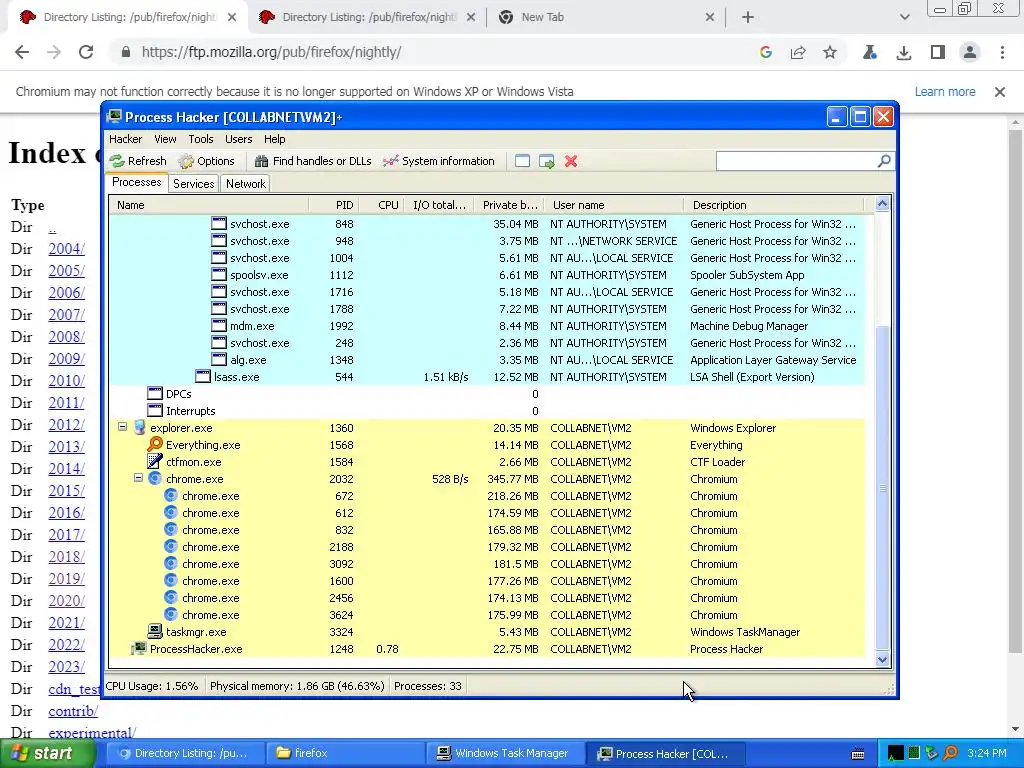The image size is (1024, 768).
Task: Open the 2023/ directory link
Action: (x=67, y=667)
